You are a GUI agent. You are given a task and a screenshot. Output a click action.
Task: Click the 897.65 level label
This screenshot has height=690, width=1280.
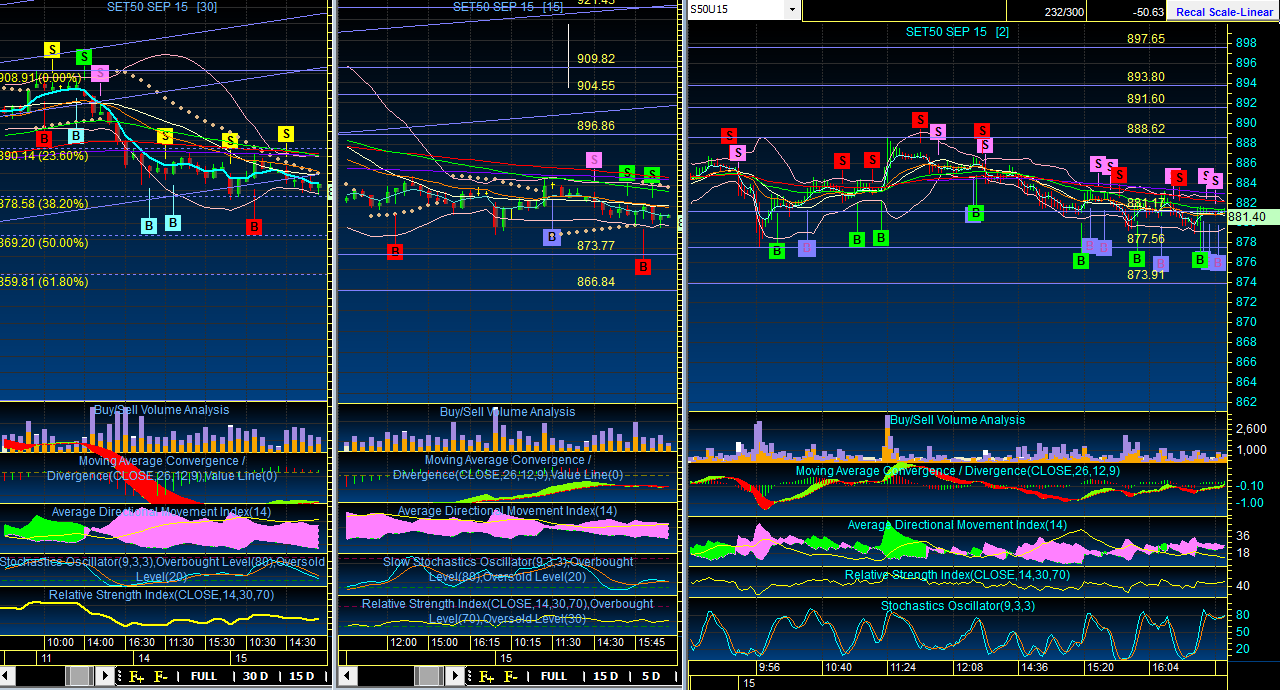[x=1146, y=39]
